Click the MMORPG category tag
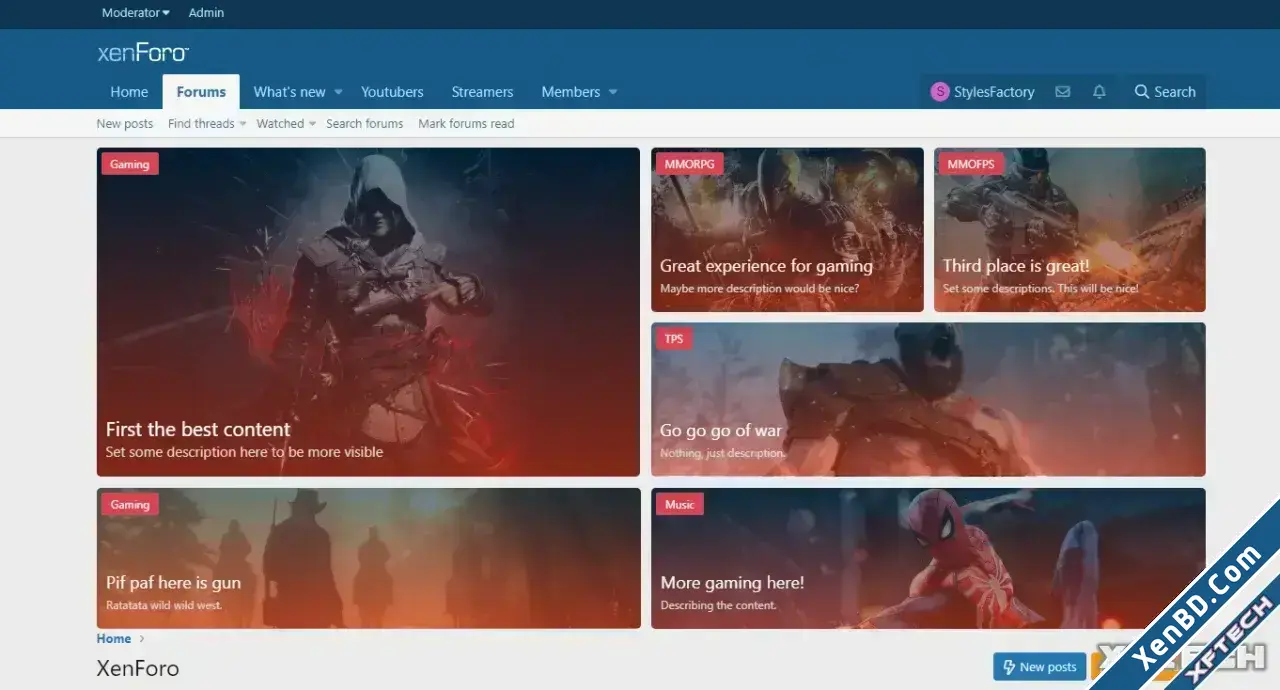 (691, 164)
